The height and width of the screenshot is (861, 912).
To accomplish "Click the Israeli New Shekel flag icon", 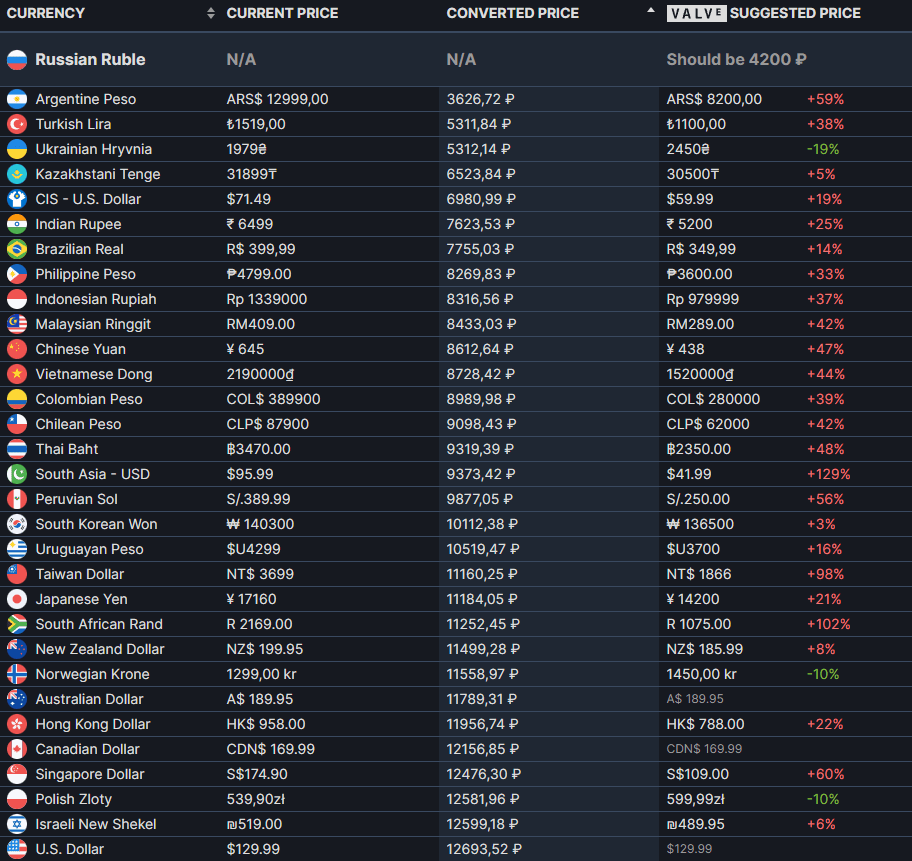I will [x=16, y=824].
